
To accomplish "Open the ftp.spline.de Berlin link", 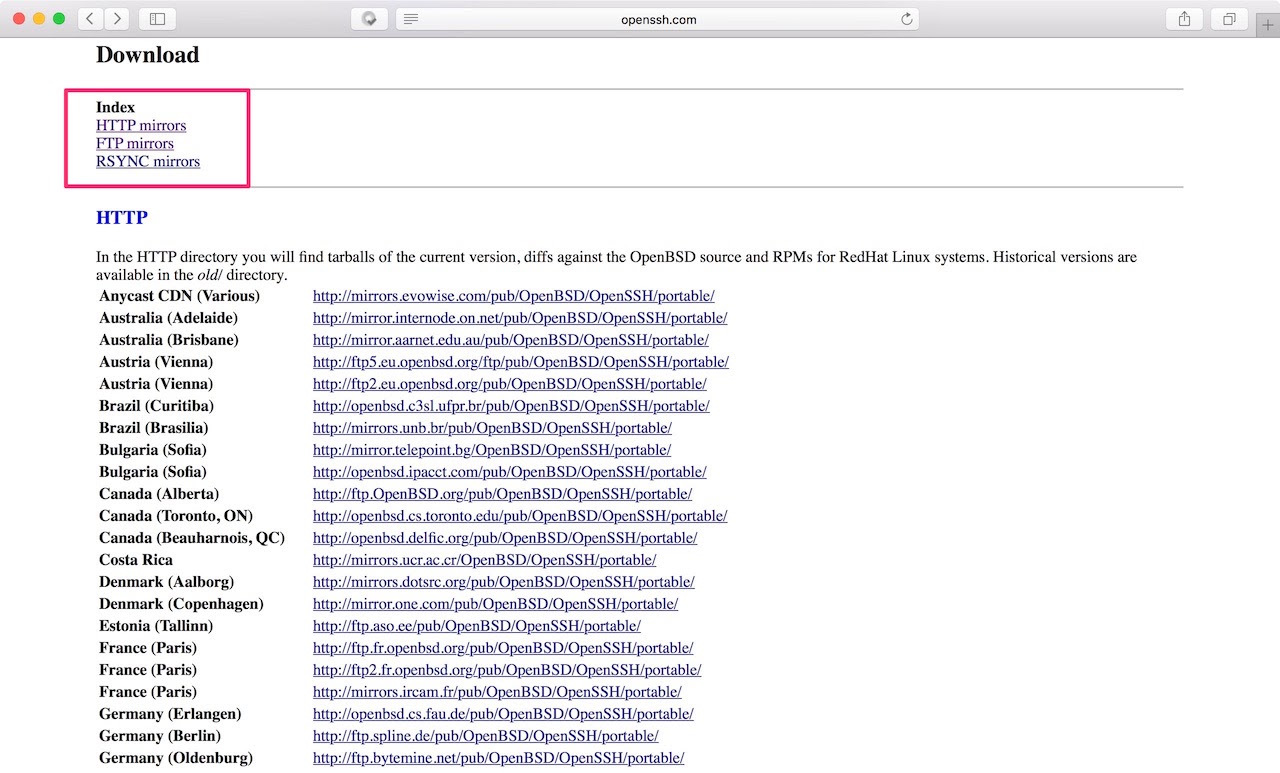I will pos(486,736).
